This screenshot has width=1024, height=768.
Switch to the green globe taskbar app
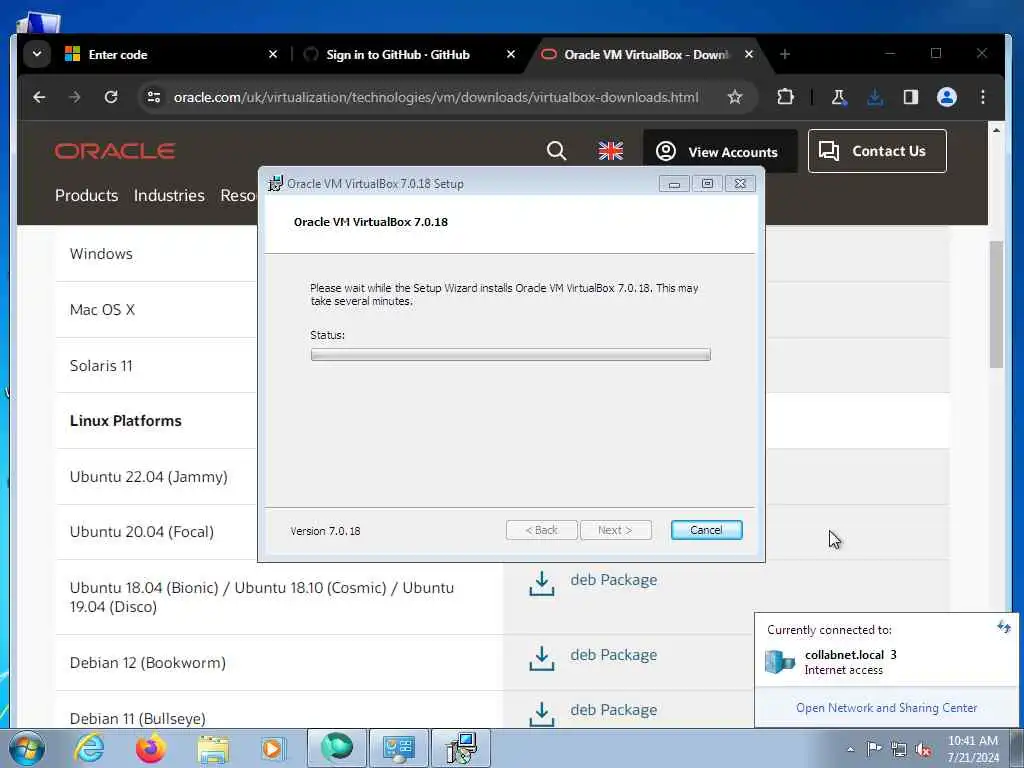coord(337,748)
